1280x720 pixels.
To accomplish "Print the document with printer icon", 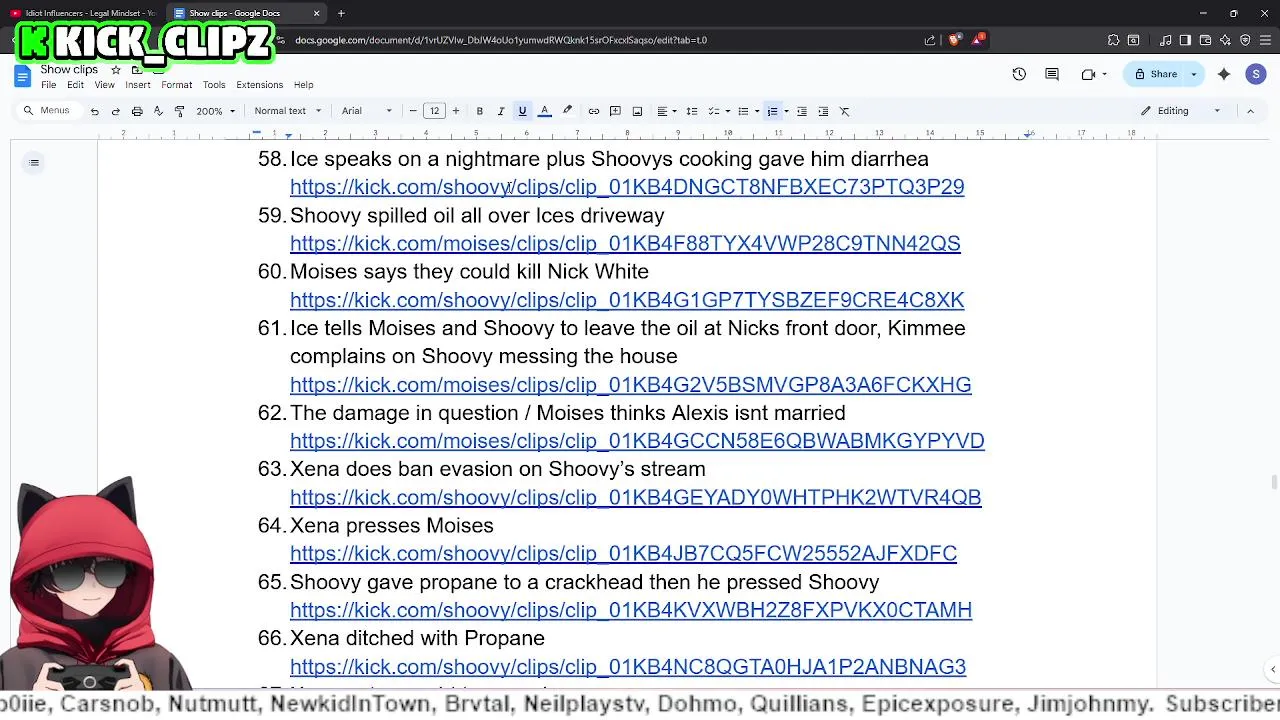I will 137,111.
